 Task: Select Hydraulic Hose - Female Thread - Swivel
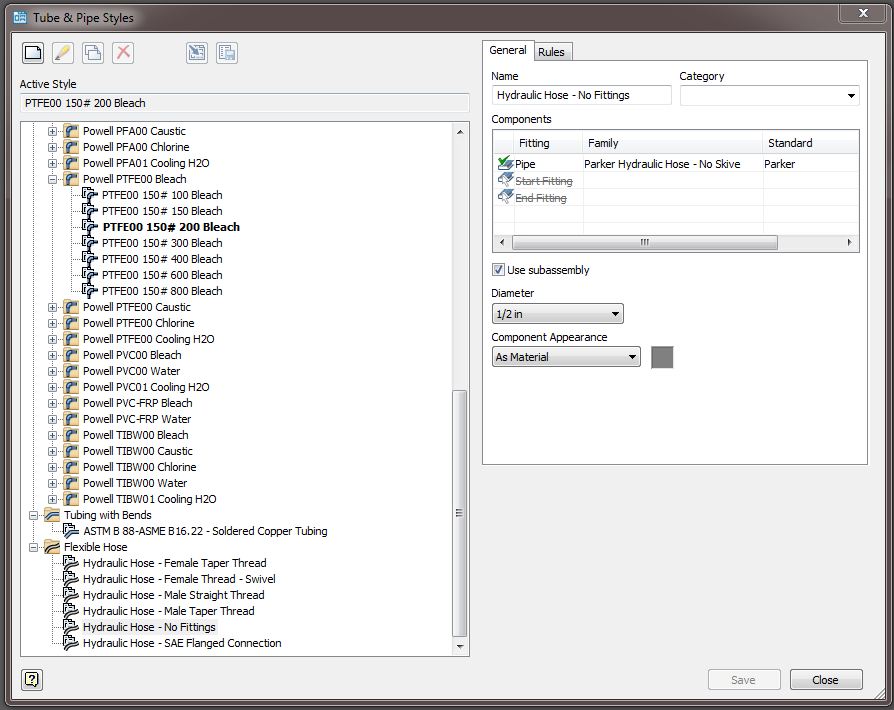pos(179,579)
